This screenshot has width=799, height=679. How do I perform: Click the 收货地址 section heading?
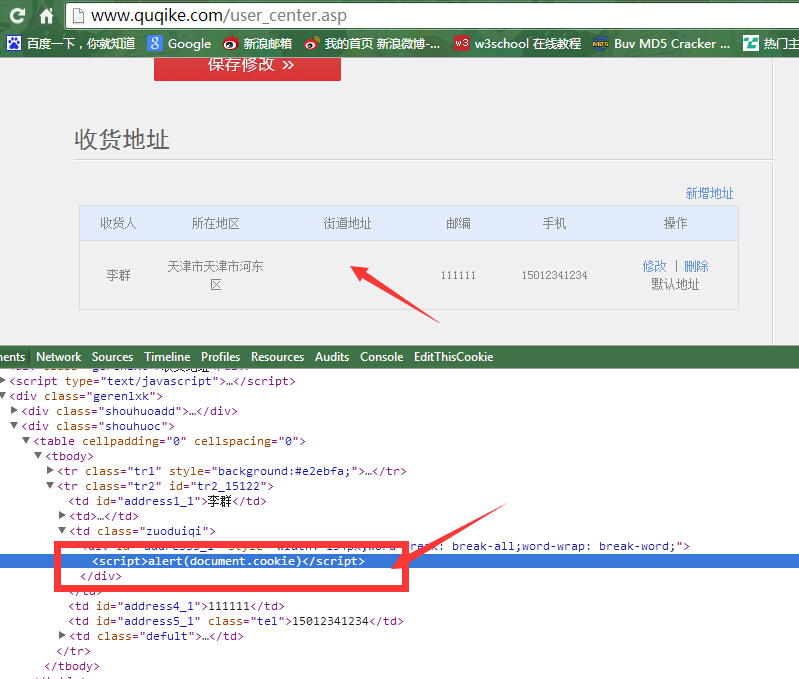122,139
